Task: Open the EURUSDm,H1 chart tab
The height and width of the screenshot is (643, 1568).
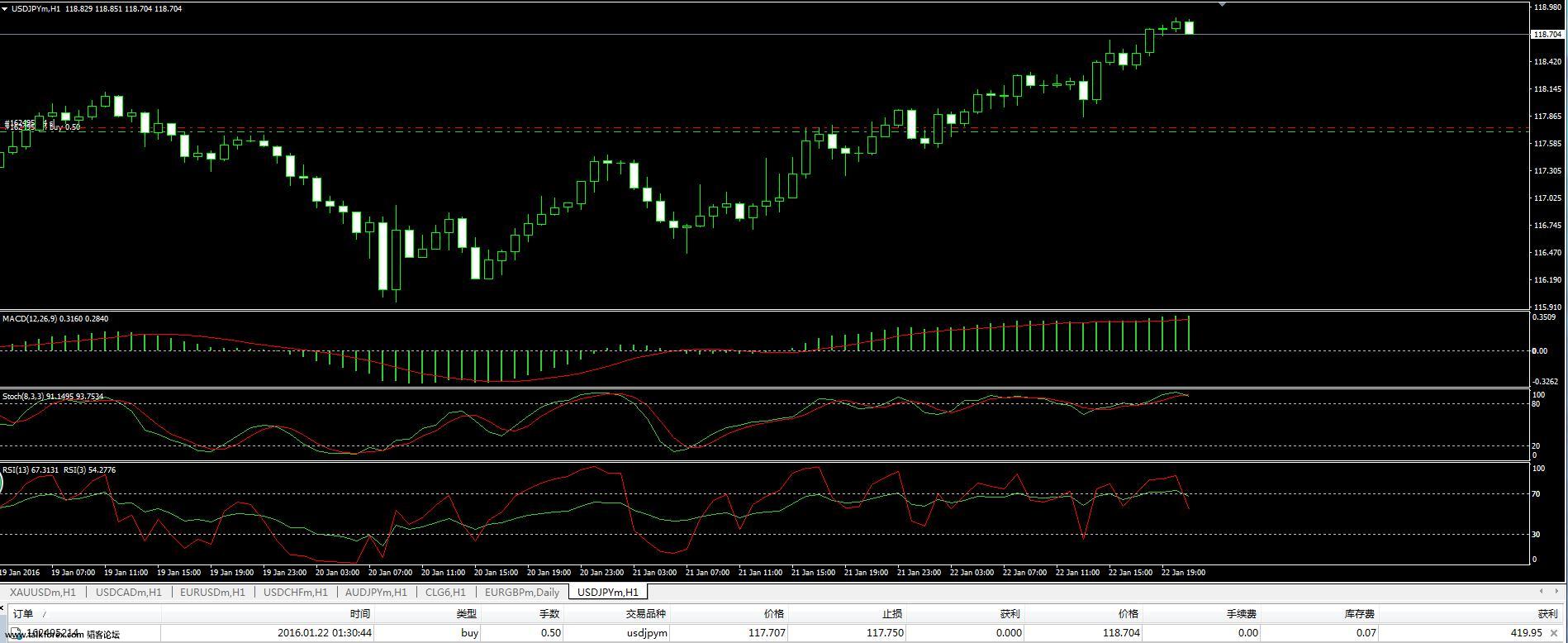Action: click(212, 592)
